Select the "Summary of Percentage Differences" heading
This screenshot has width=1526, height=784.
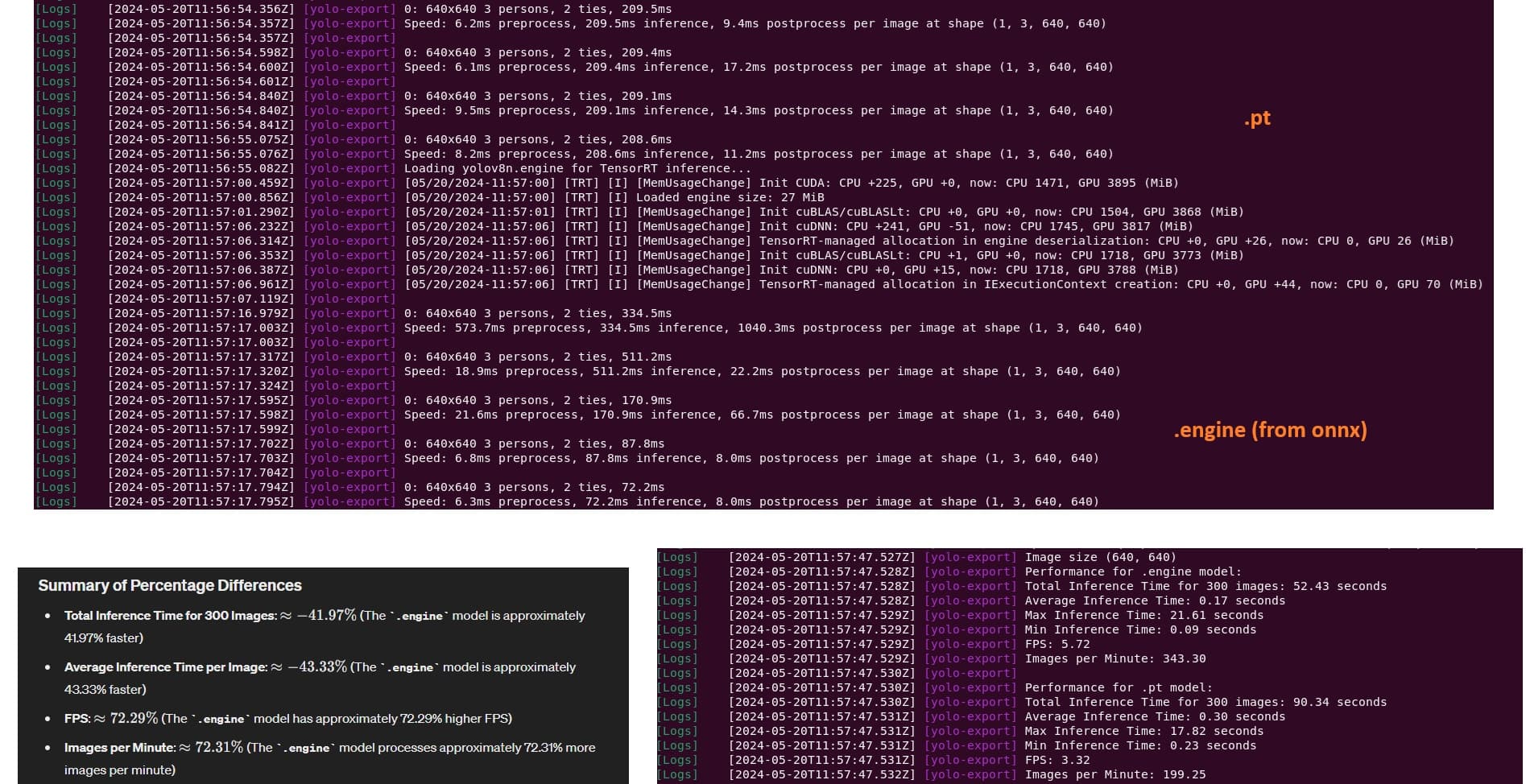coord(170,585)
